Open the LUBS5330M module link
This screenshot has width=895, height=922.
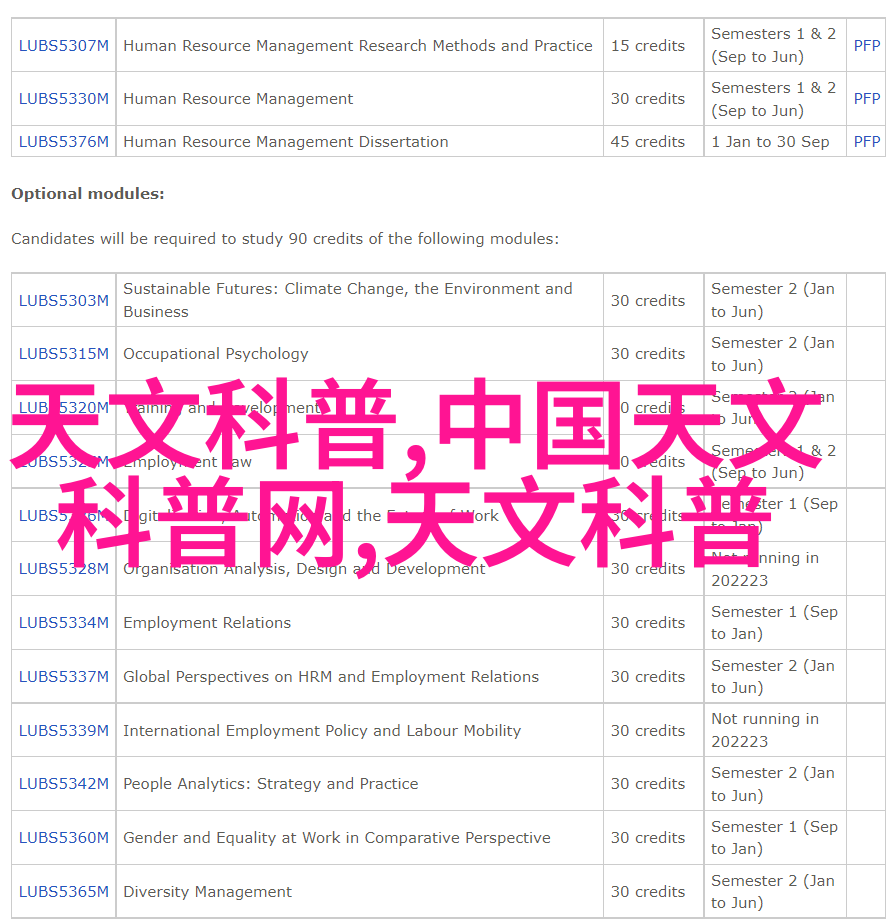pos(63,99)
